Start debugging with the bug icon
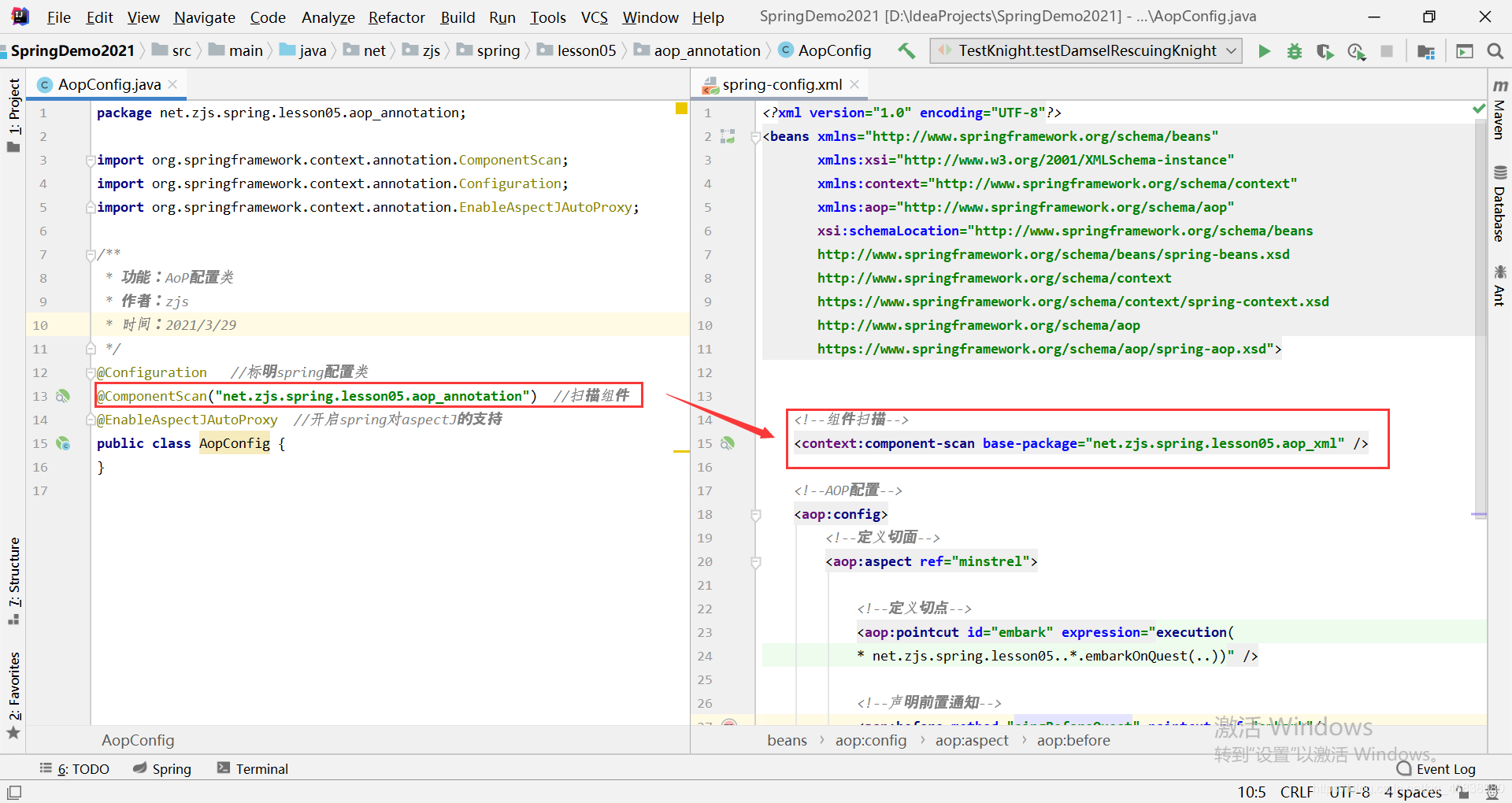The width and height of the screenshot is (1512, 803). click(x=1294, y=51)
